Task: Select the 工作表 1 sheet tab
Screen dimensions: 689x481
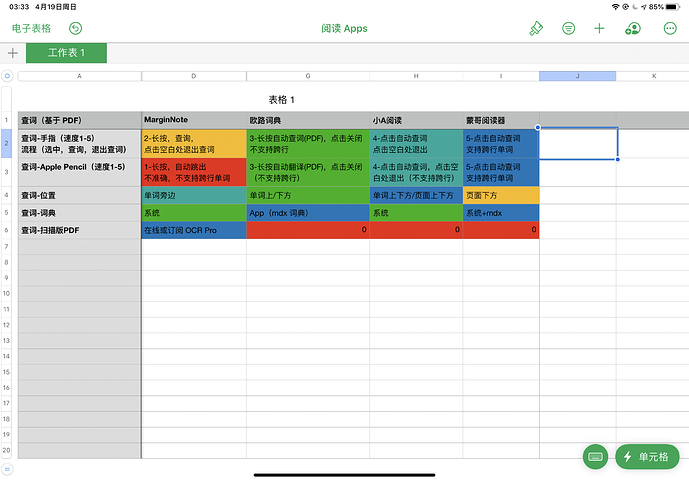Action: pyautogui.click(x=66, y=53)
